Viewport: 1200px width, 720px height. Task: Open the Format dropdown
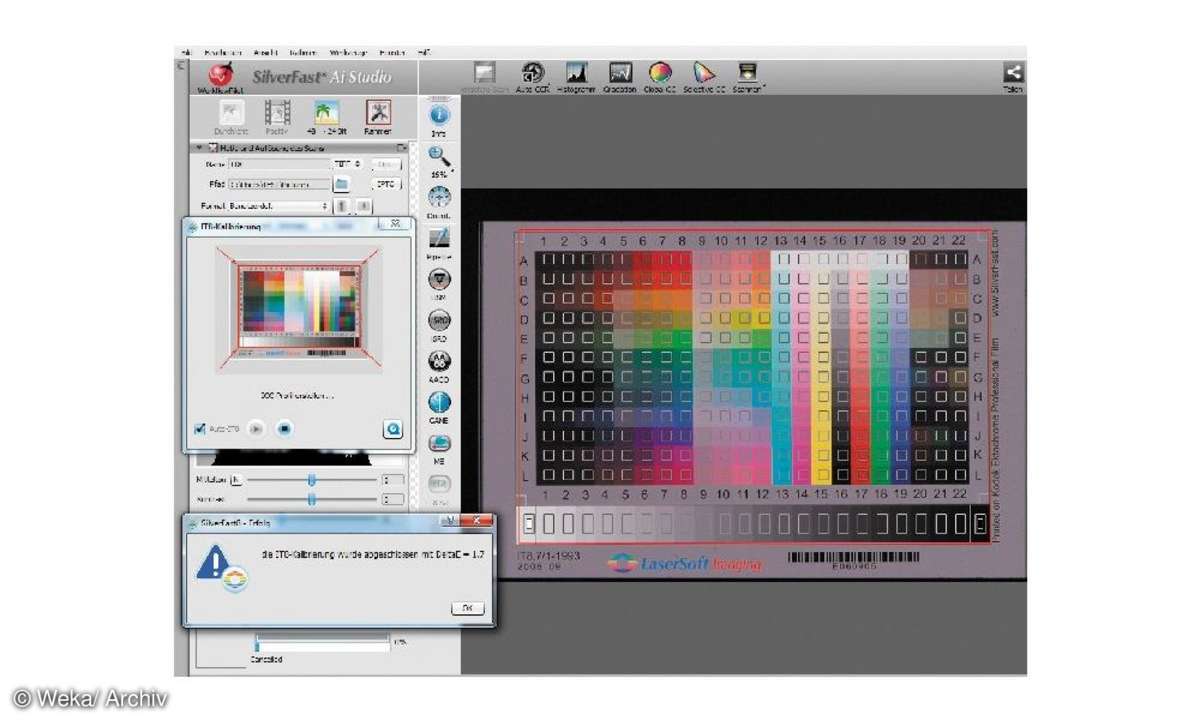pyautogui.click(x=277, y=206)
